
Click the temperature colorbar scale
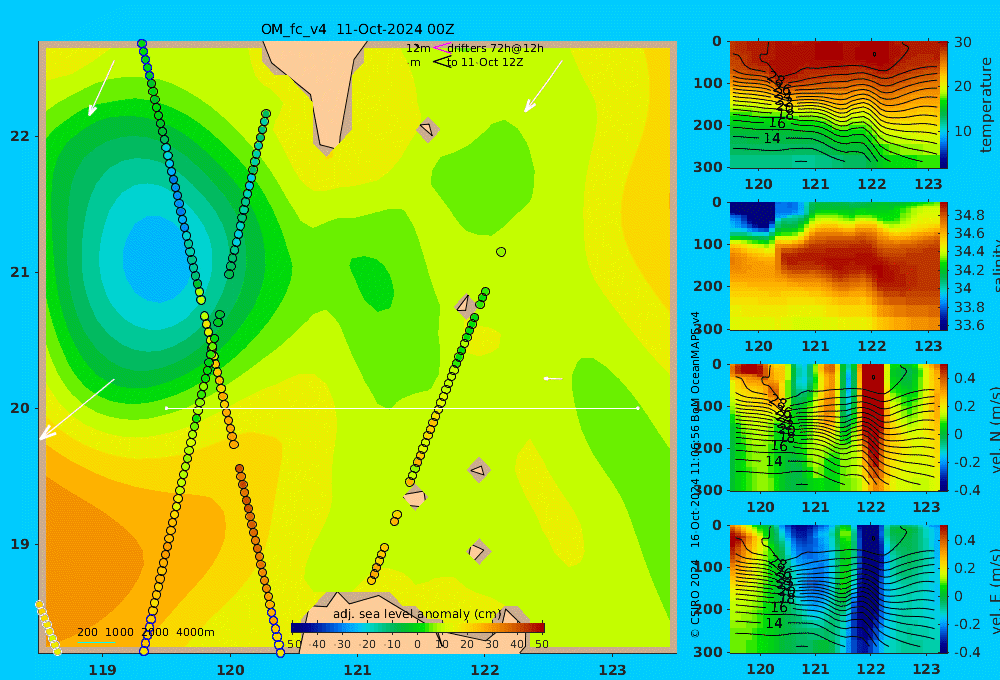pos(944,105)
